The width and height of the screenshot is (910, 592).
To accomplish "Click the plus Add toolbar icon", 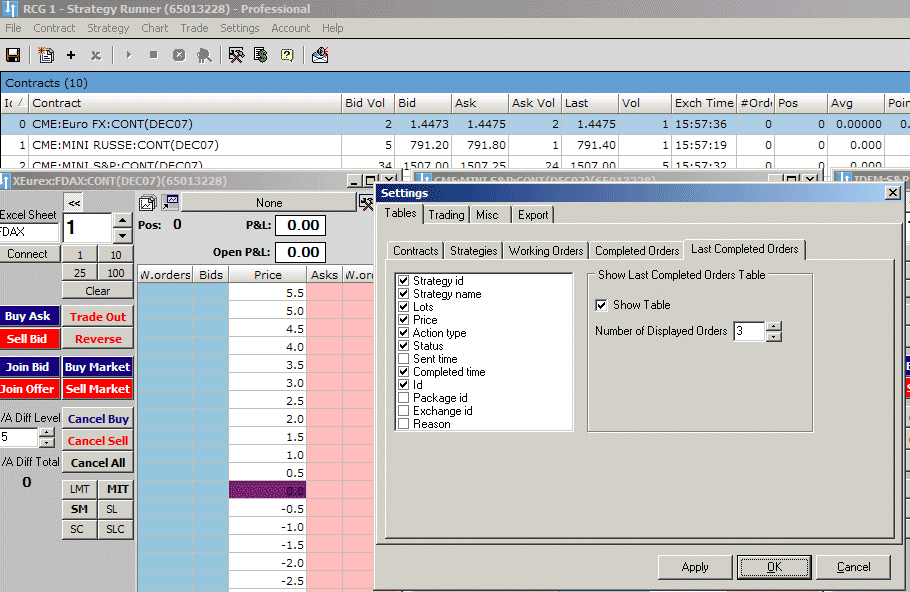I will [71, 55].
